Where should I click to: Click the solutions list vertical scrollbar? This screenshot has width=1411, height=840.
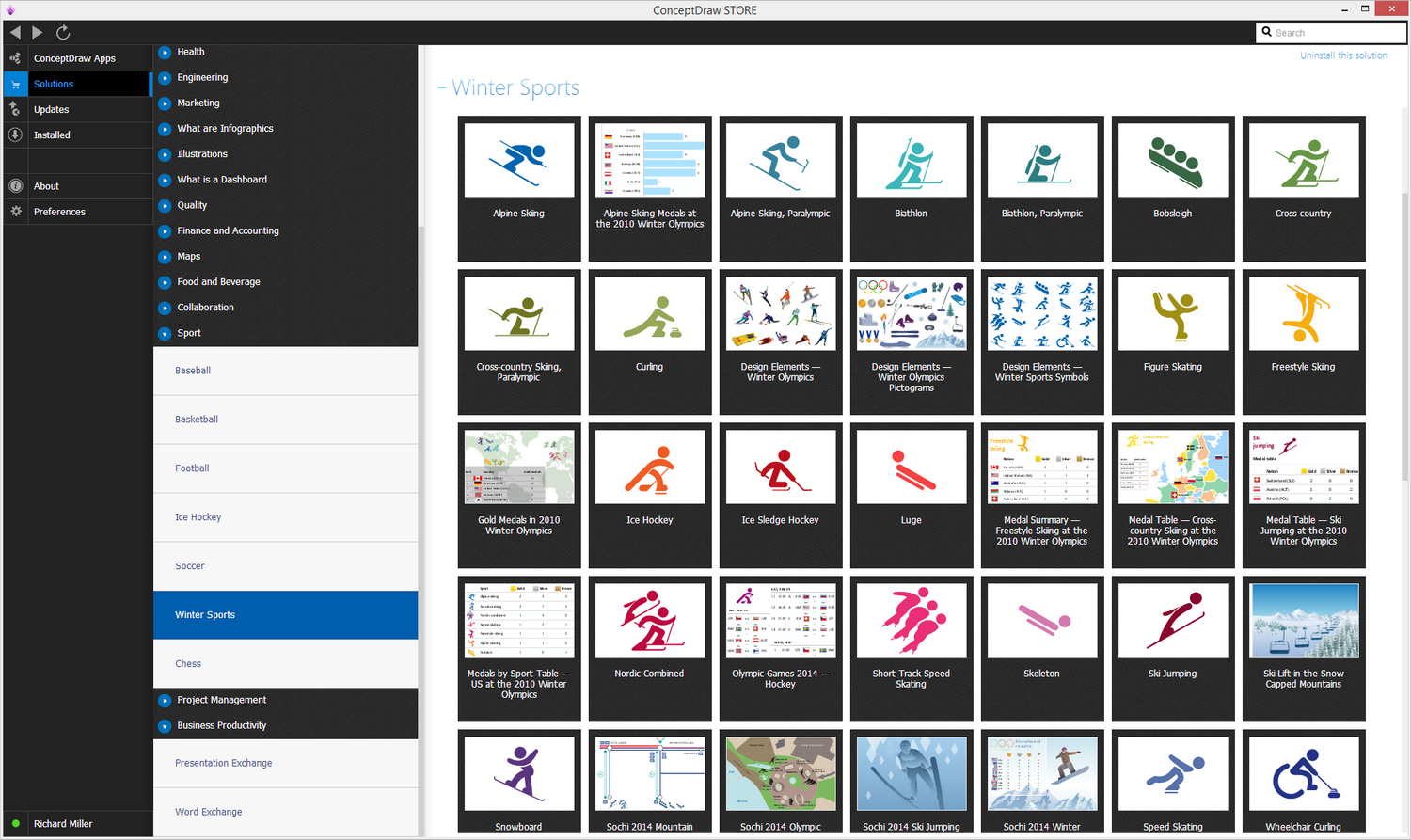[420, 136]
